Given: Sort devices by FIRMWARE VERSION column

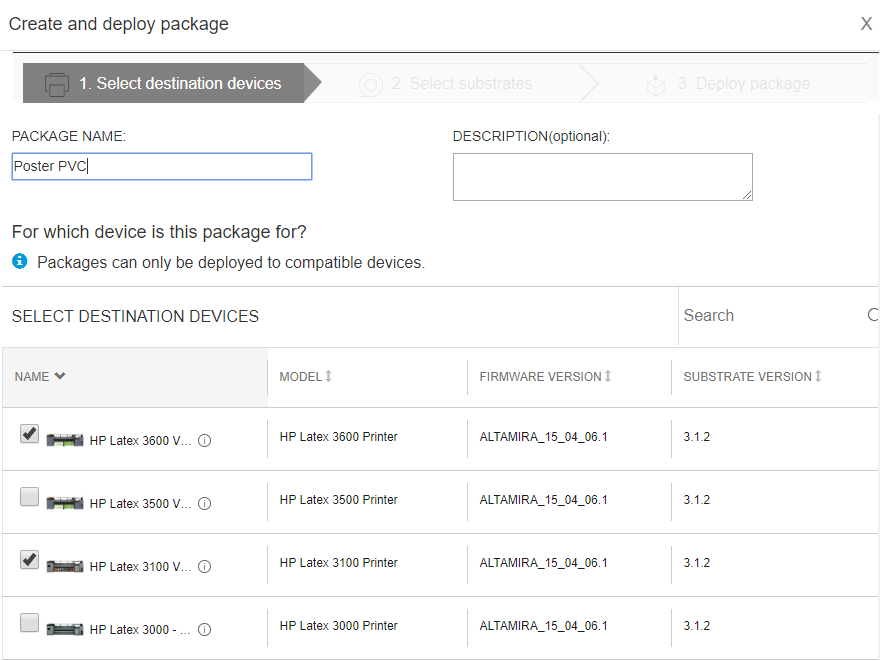Looking at the screenshot, I should coord(545,377).
